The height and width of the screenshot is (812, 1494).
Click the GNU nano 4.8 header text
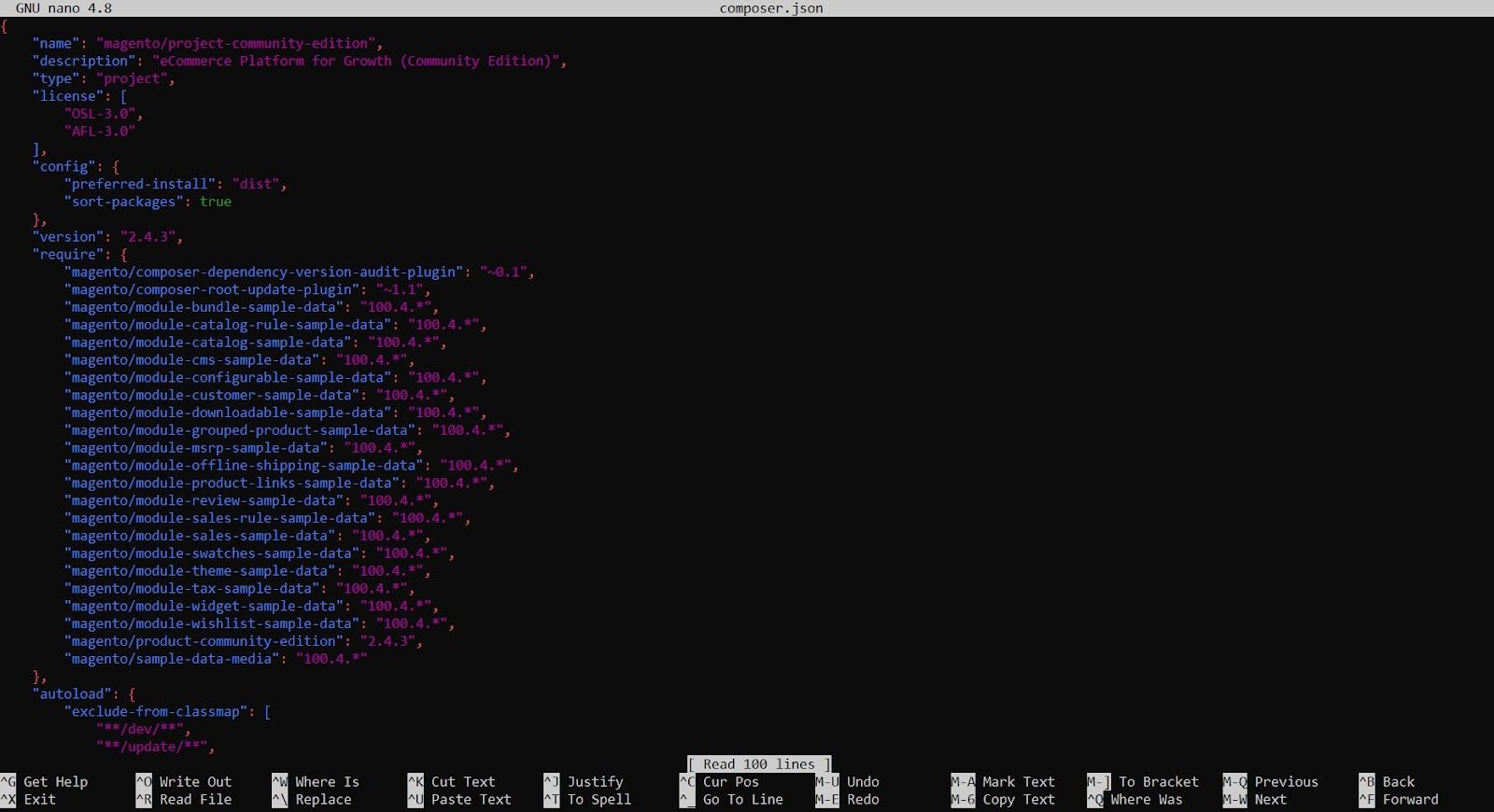pyautogui.click(x=63, y=8)
